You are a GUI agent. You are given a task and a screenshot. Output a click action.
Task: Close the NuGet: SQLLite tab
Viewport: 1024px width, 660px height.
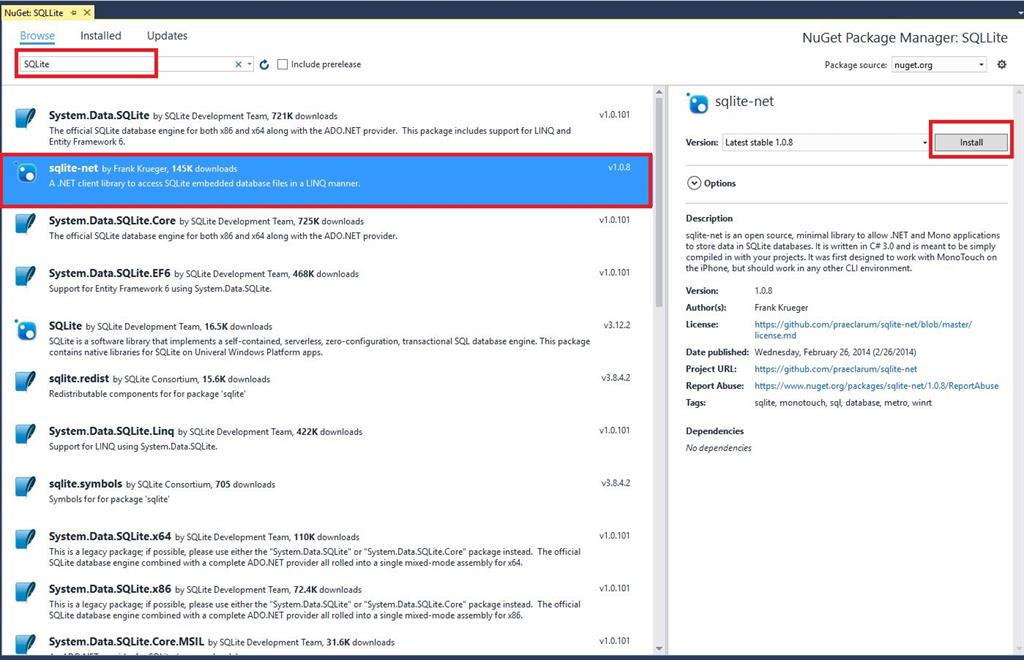pyautogui.click(x=87, y=12)
